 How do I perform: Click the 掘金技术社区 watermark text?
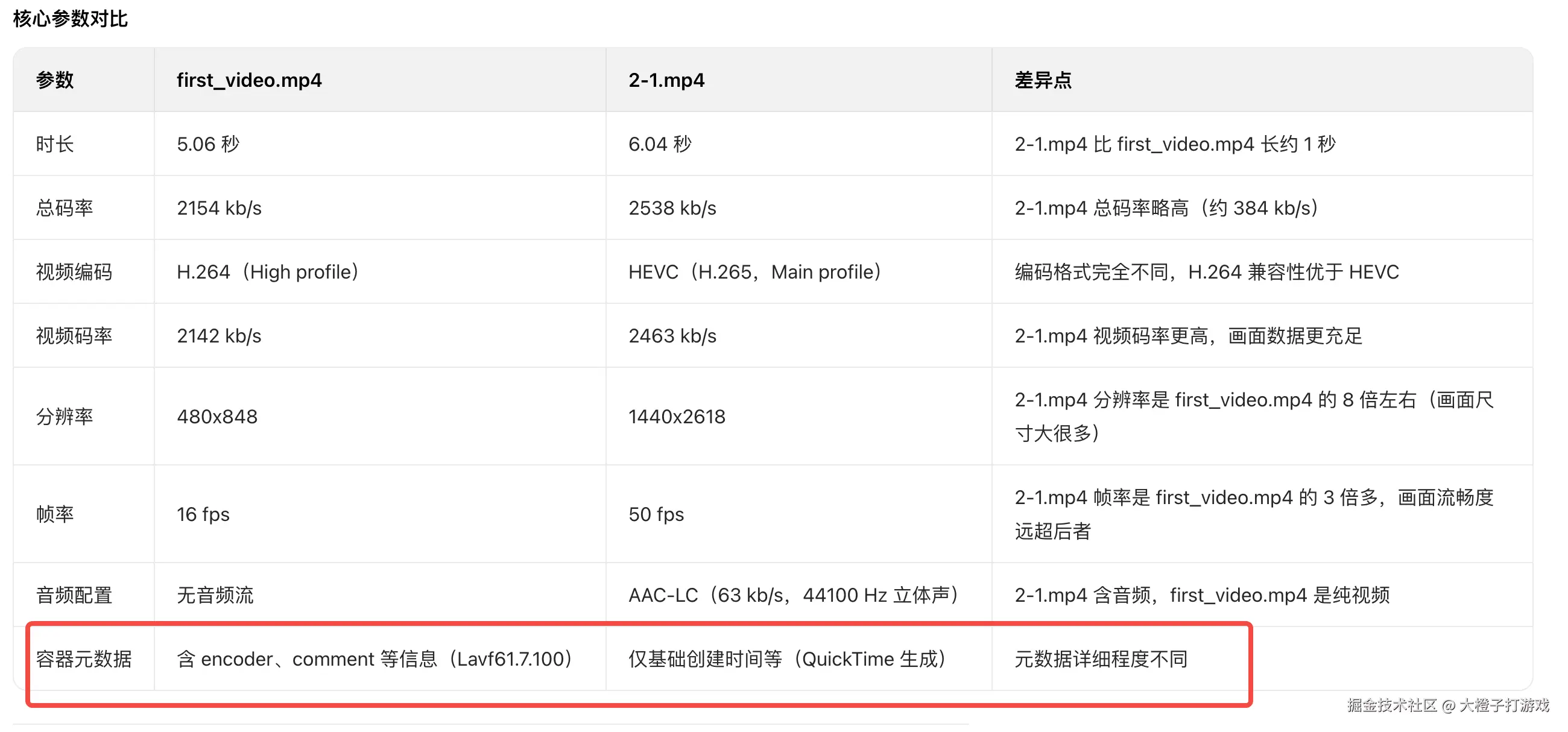coord(1392,705)
